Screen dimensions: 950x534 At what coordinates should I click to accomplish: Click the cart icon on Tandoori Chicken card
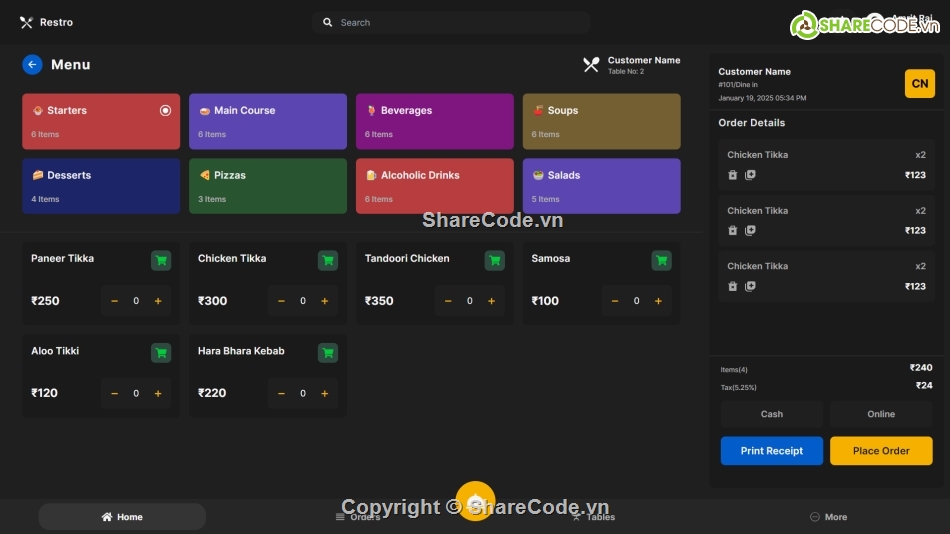tap(494, 260)
